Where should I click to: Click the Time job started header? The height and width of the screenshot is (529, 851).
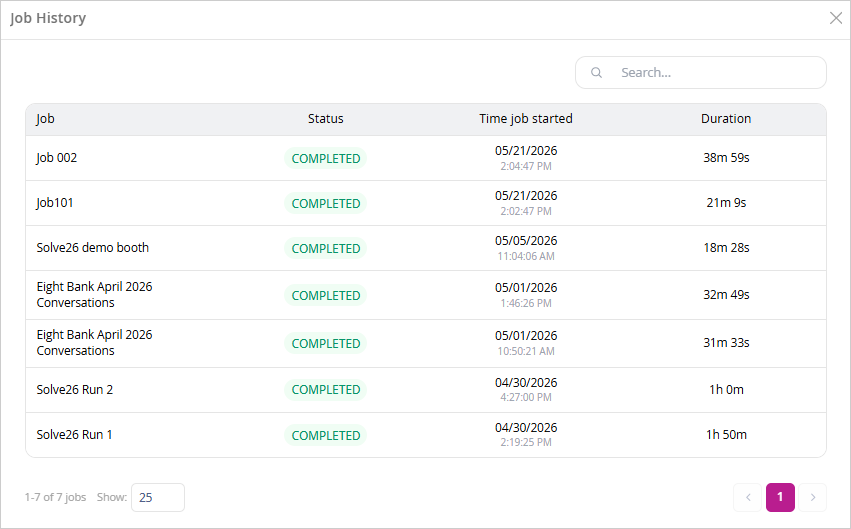[x=526, y=119]
